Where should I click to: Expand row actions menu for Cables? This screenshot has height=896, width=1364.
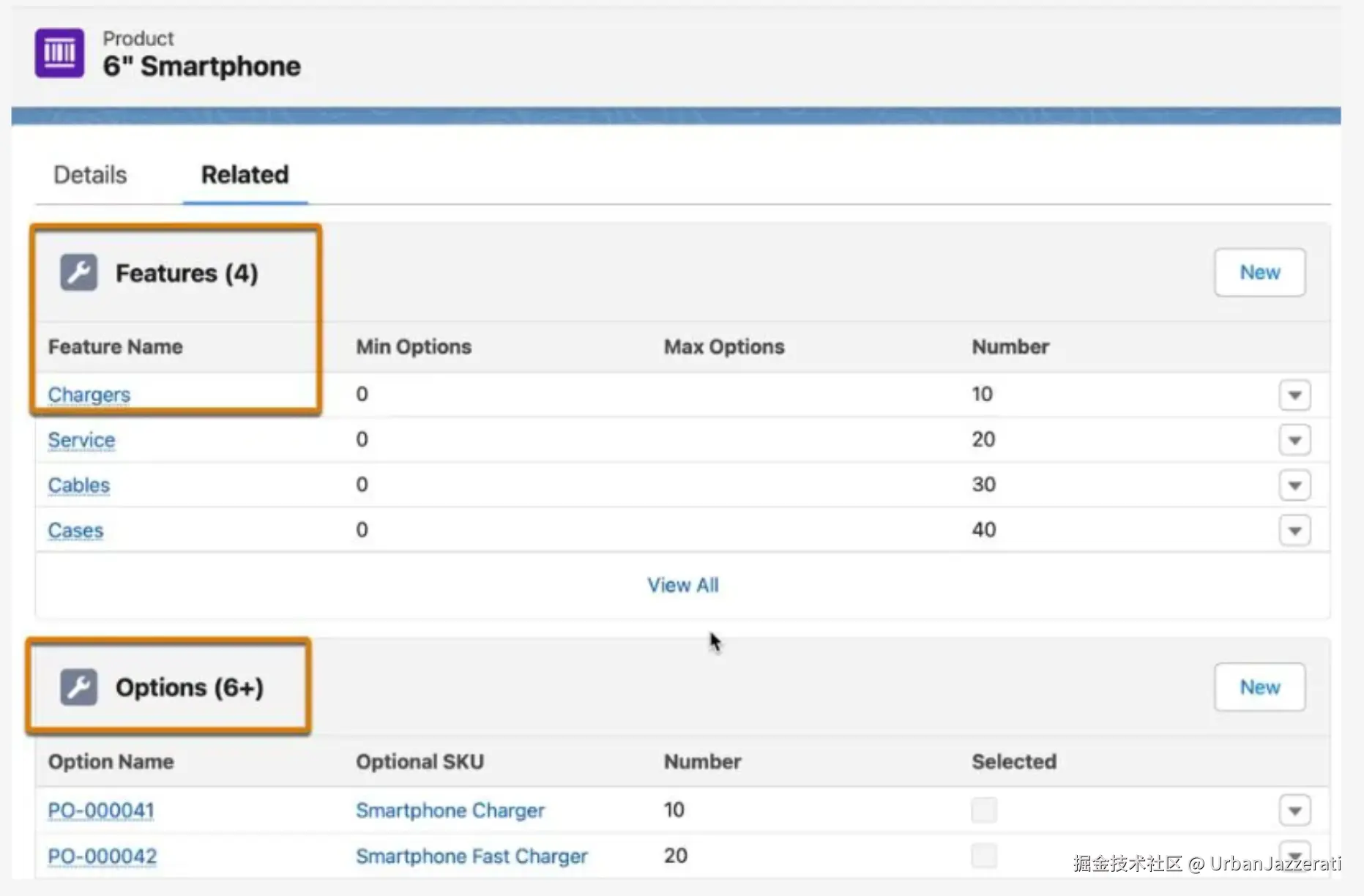tap(1294, 485)
